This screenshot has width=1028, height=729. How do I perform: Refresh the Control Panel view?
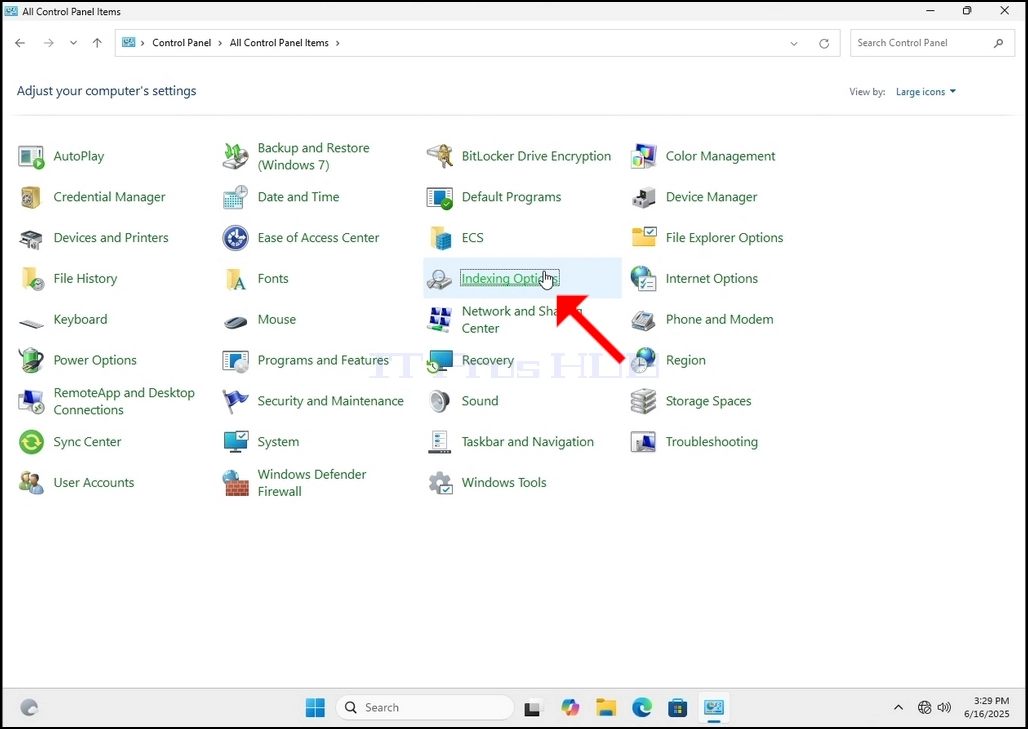coord(824,43)
